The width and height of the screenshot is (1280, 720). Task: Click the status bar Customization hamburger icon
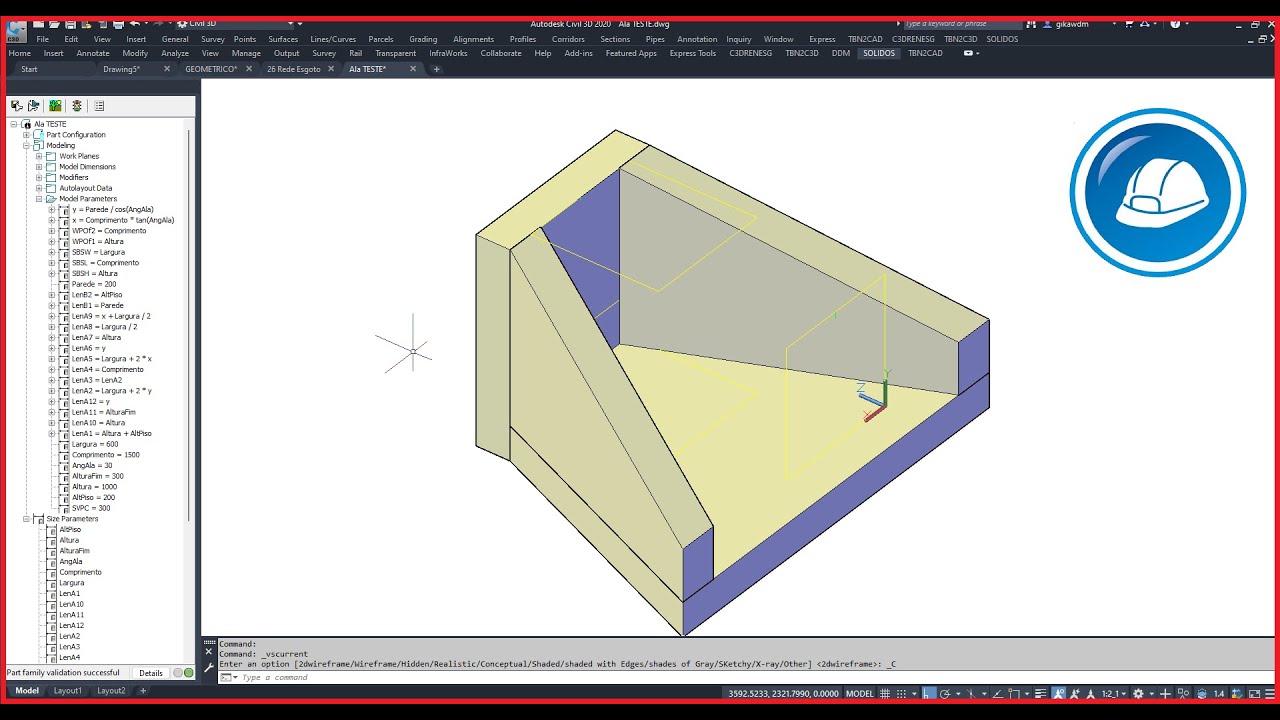pyautogui.click(x=1270, y=693)
